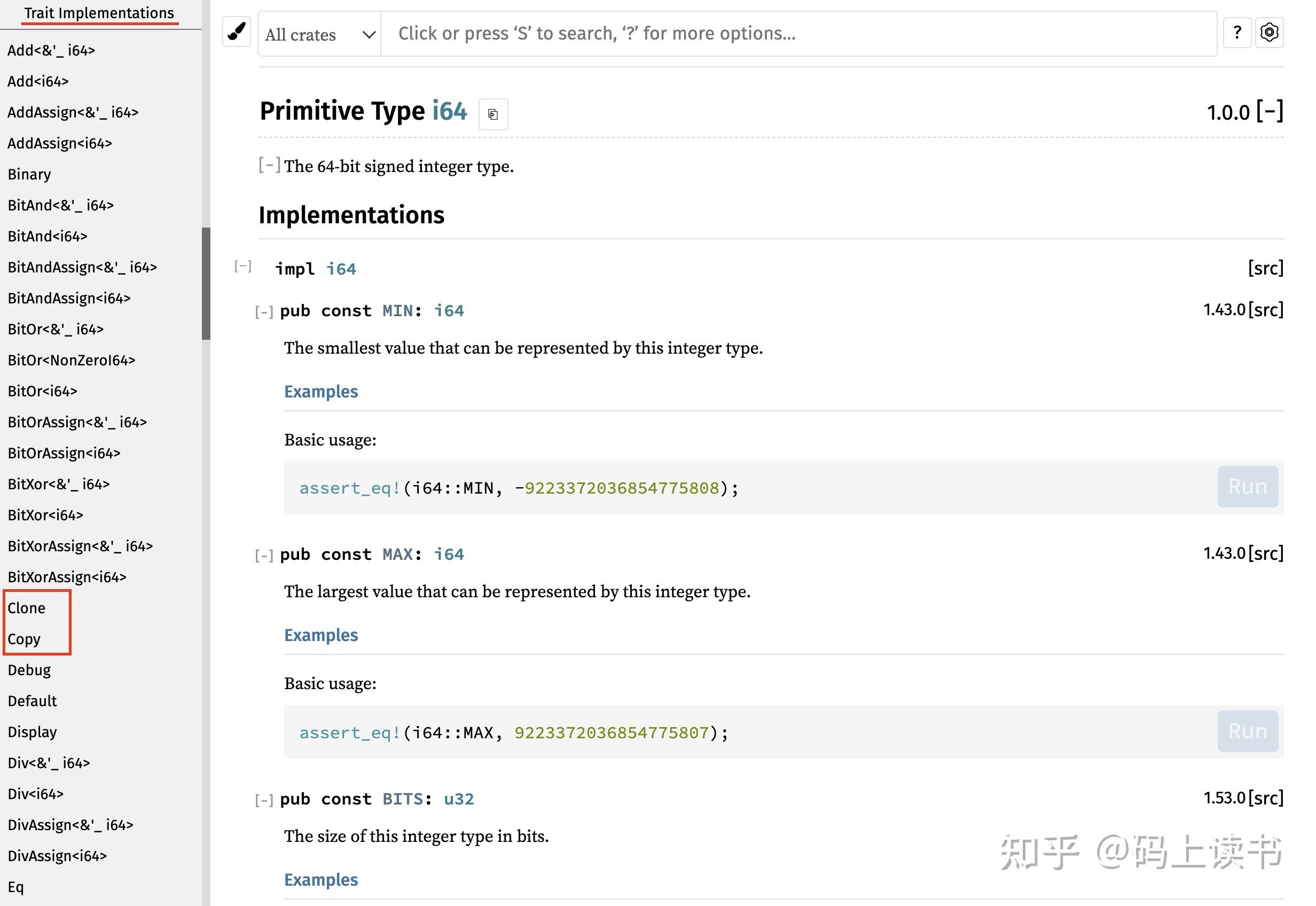This screenshot has width=1316, height=906.
Task: Select the Debug trait in sidebar
Action: pos(28,669)
